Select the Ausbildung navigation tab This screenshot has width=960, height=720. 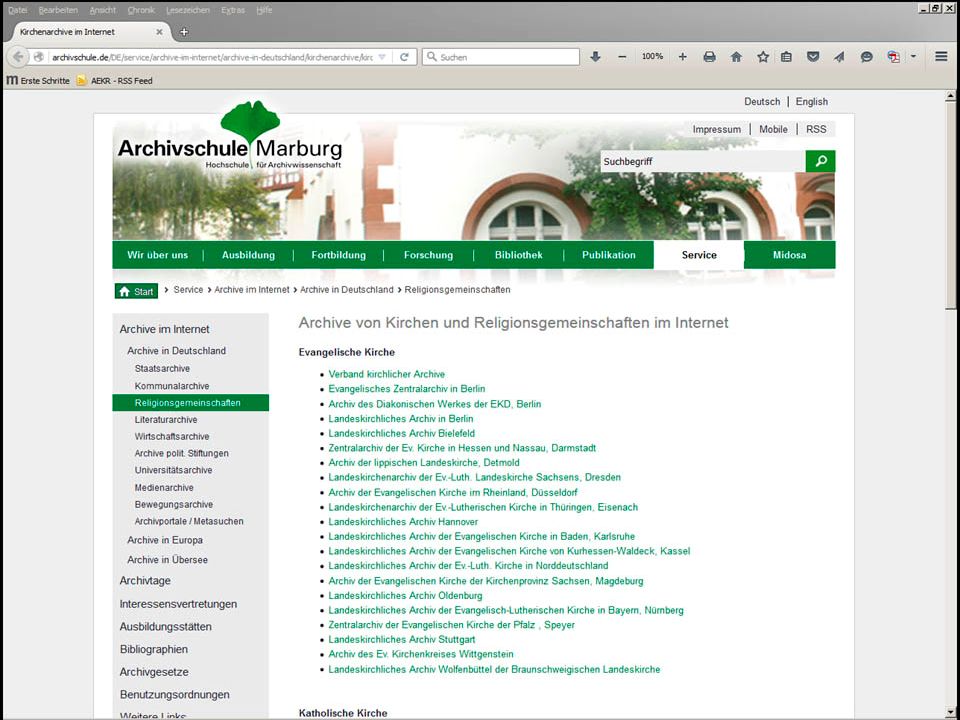(249, 255)
